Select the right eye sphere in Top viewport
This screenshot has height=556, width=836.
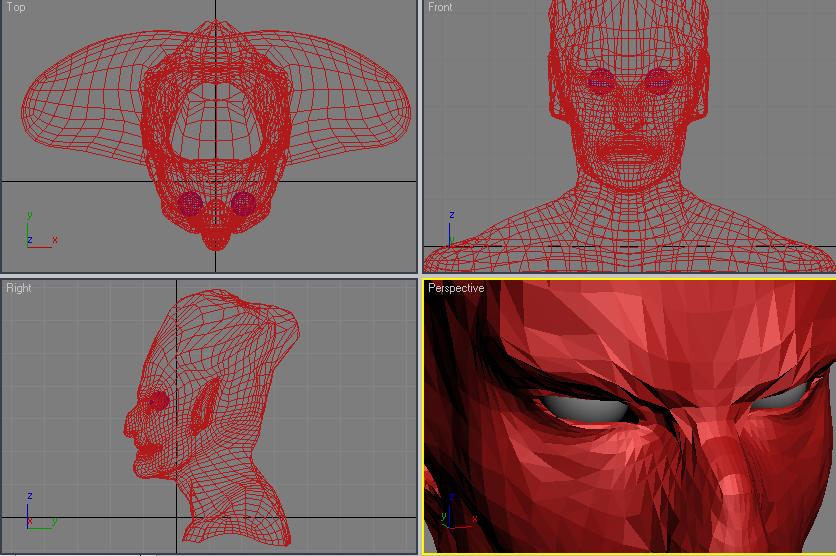[x=244, y=204]
